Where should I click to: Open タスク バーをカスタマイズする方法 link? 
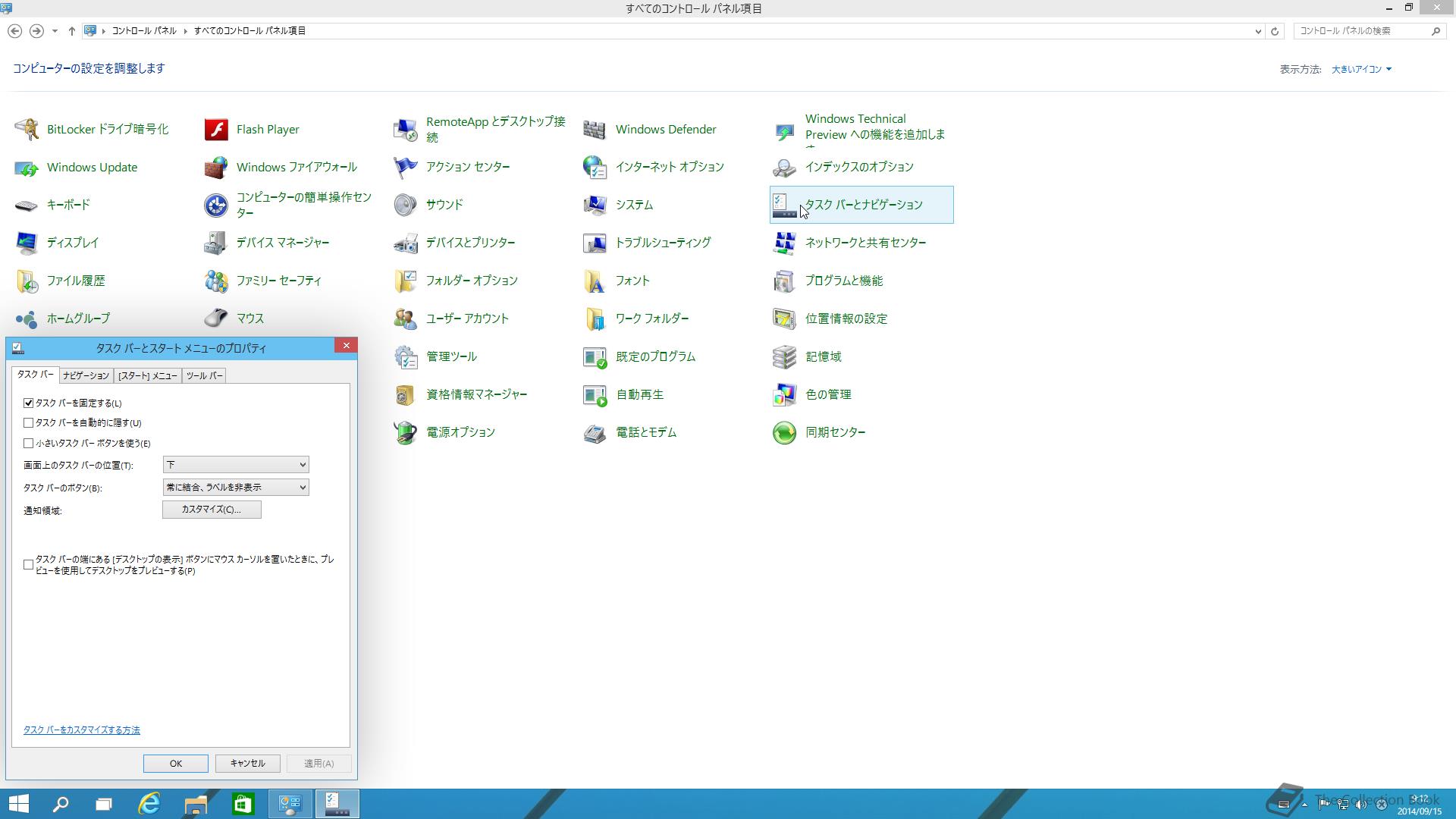click(82, 730)
